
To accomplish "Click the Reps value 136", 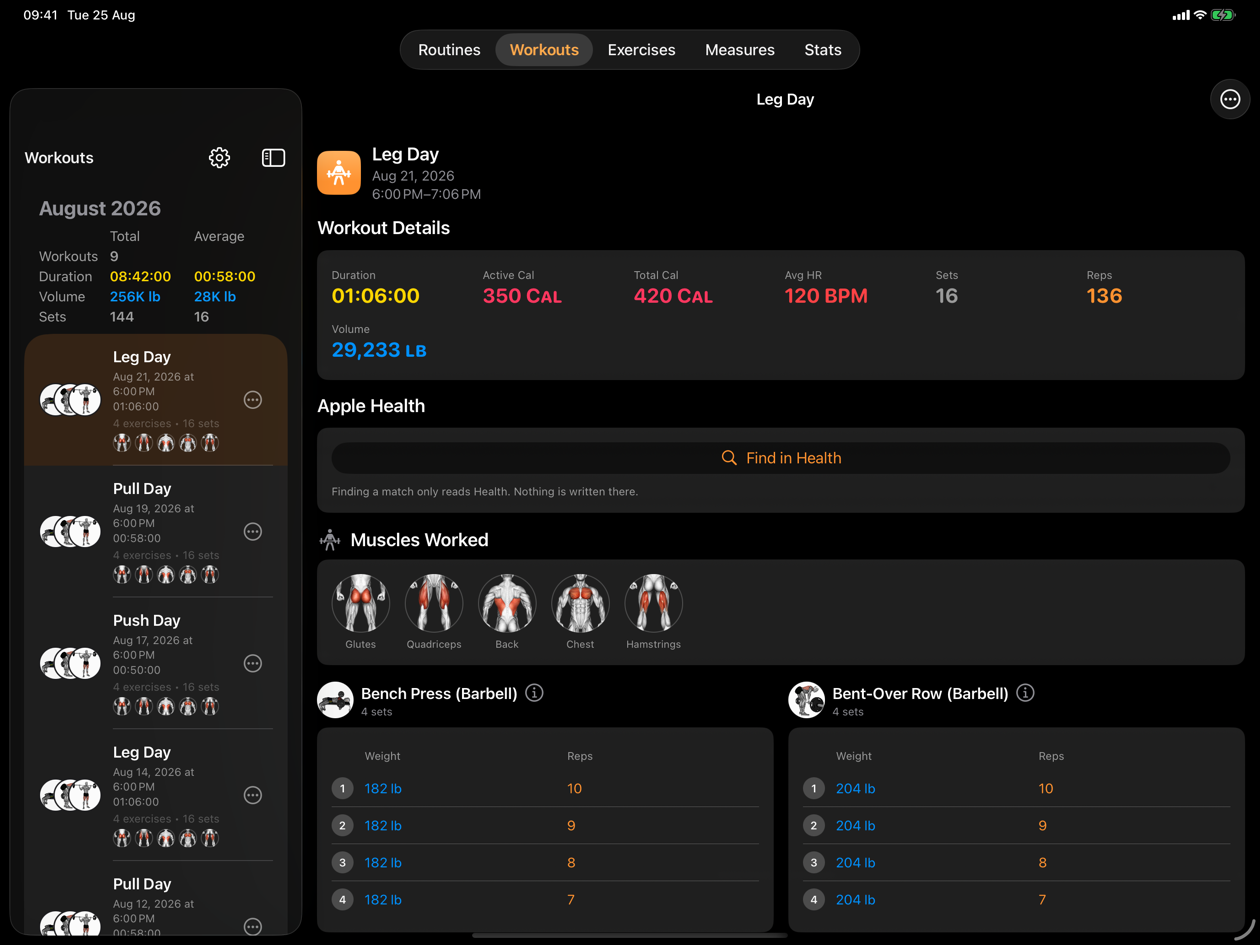I will (1104, 296).
